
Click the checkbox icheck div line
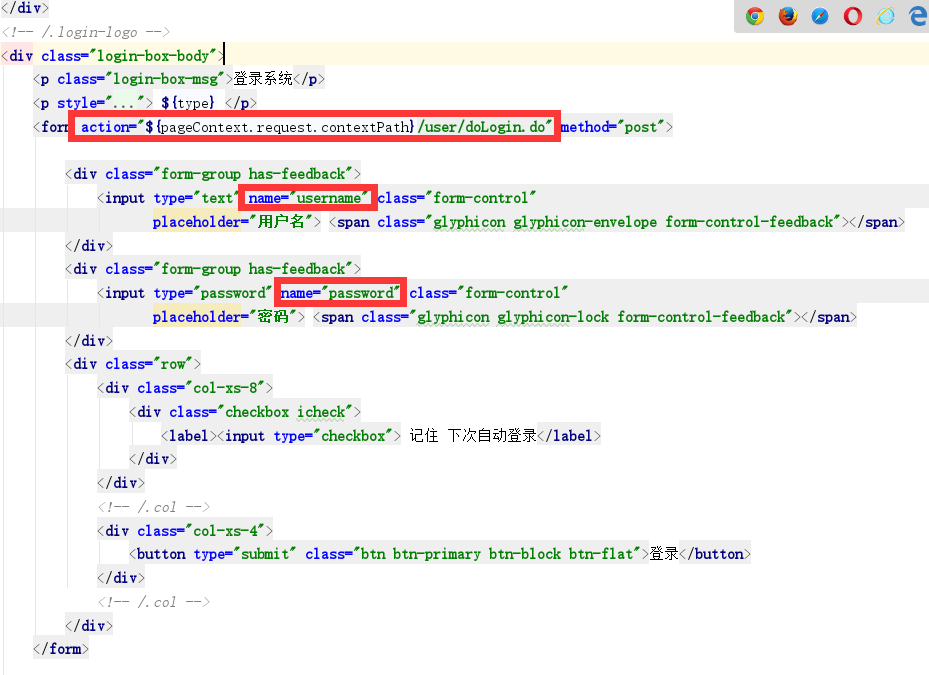coord(245,411)
